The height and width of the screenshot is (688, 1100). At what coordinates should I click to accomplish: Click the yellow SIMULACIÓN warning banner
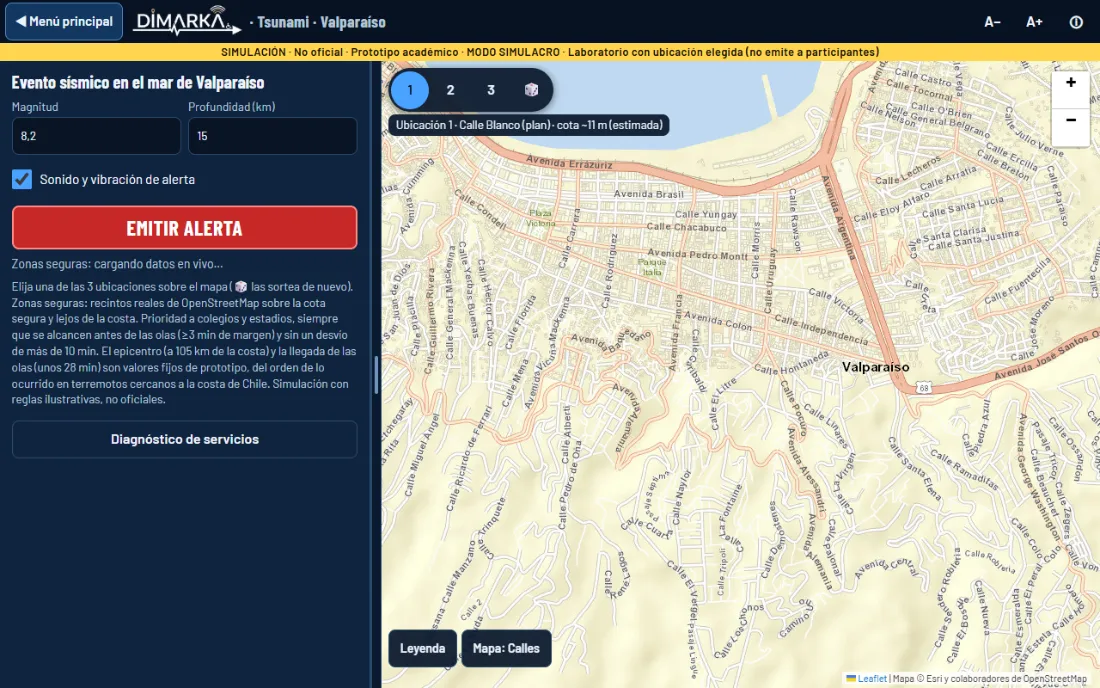550,52
